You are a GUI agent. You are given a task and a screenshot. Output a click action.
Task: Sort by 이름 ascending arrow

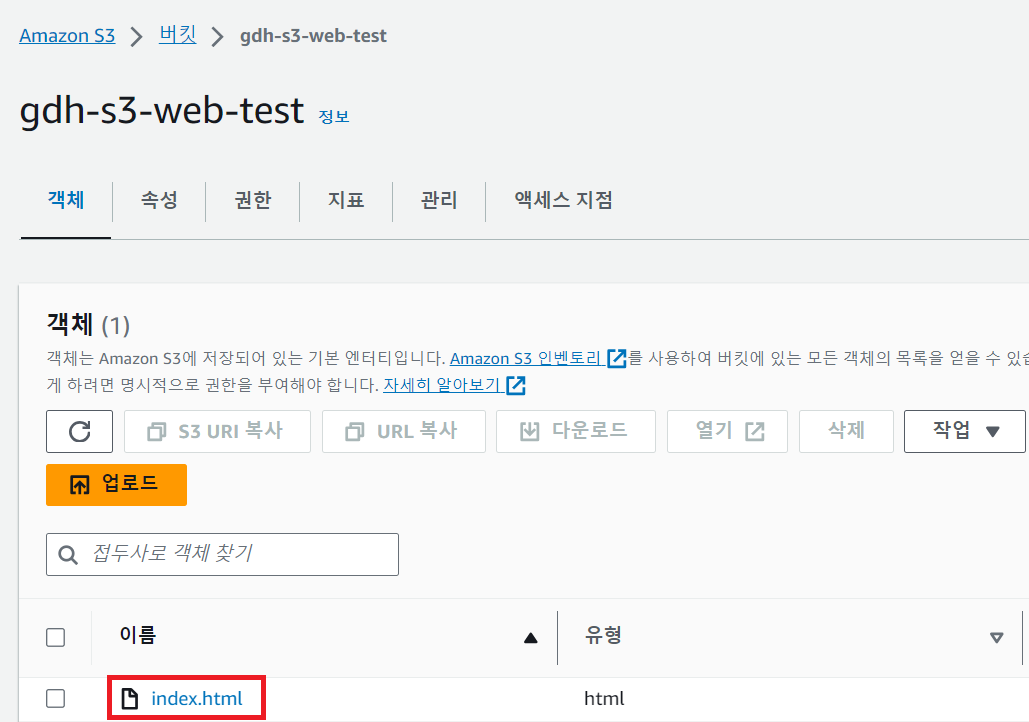point(531,638)
